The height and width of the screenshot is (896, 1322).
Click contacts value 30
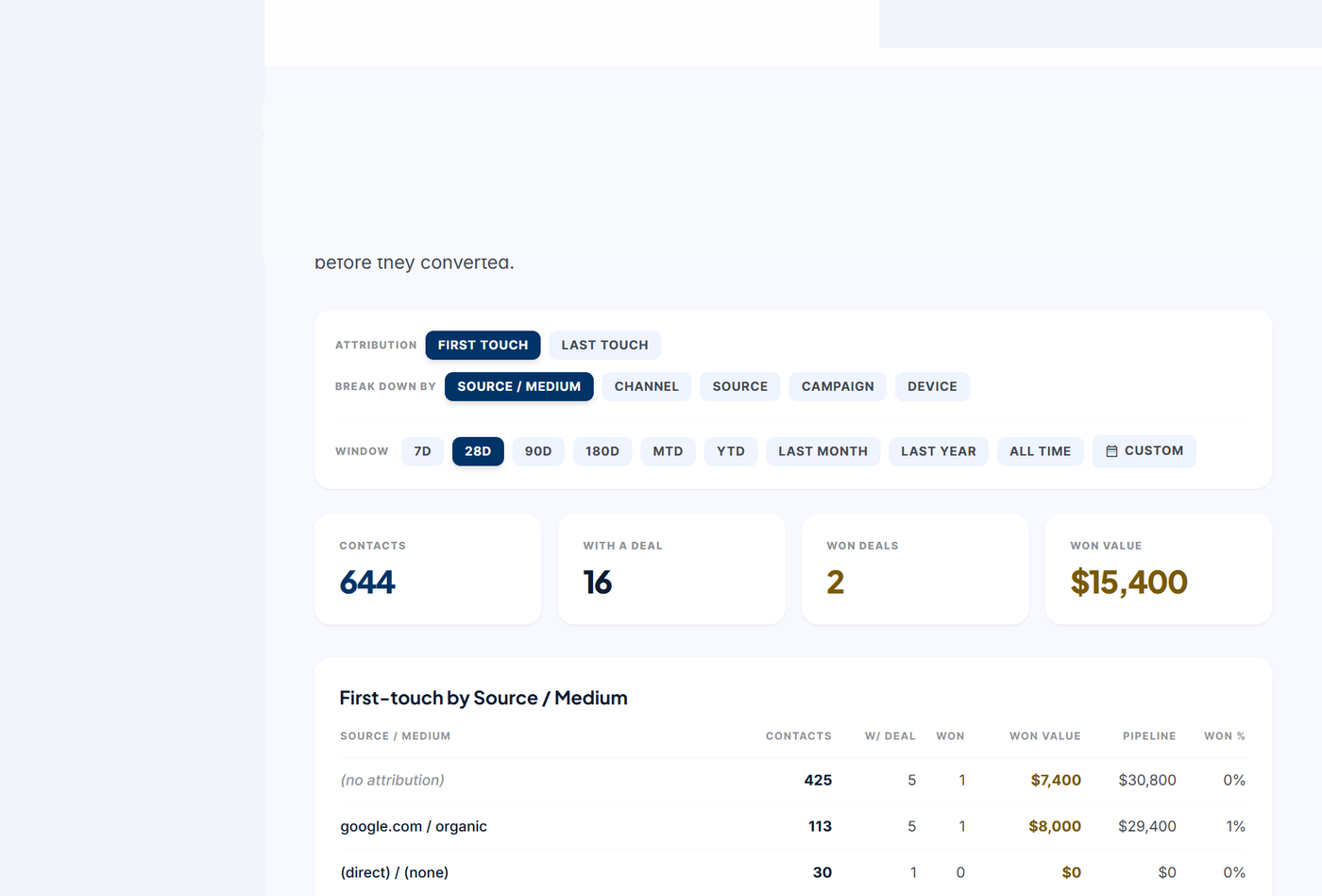tap(822, 873)
